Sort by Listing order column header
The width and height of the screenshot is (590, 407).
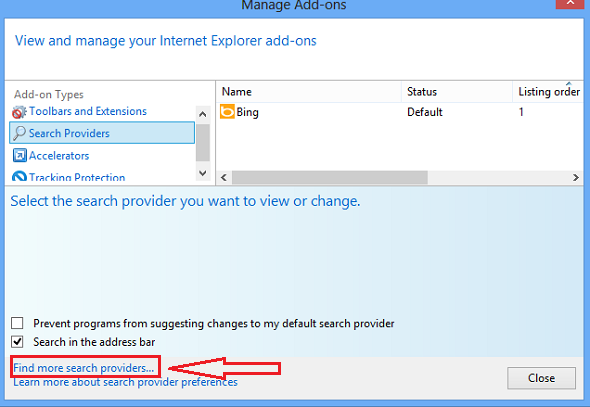[x=549, y=92]
